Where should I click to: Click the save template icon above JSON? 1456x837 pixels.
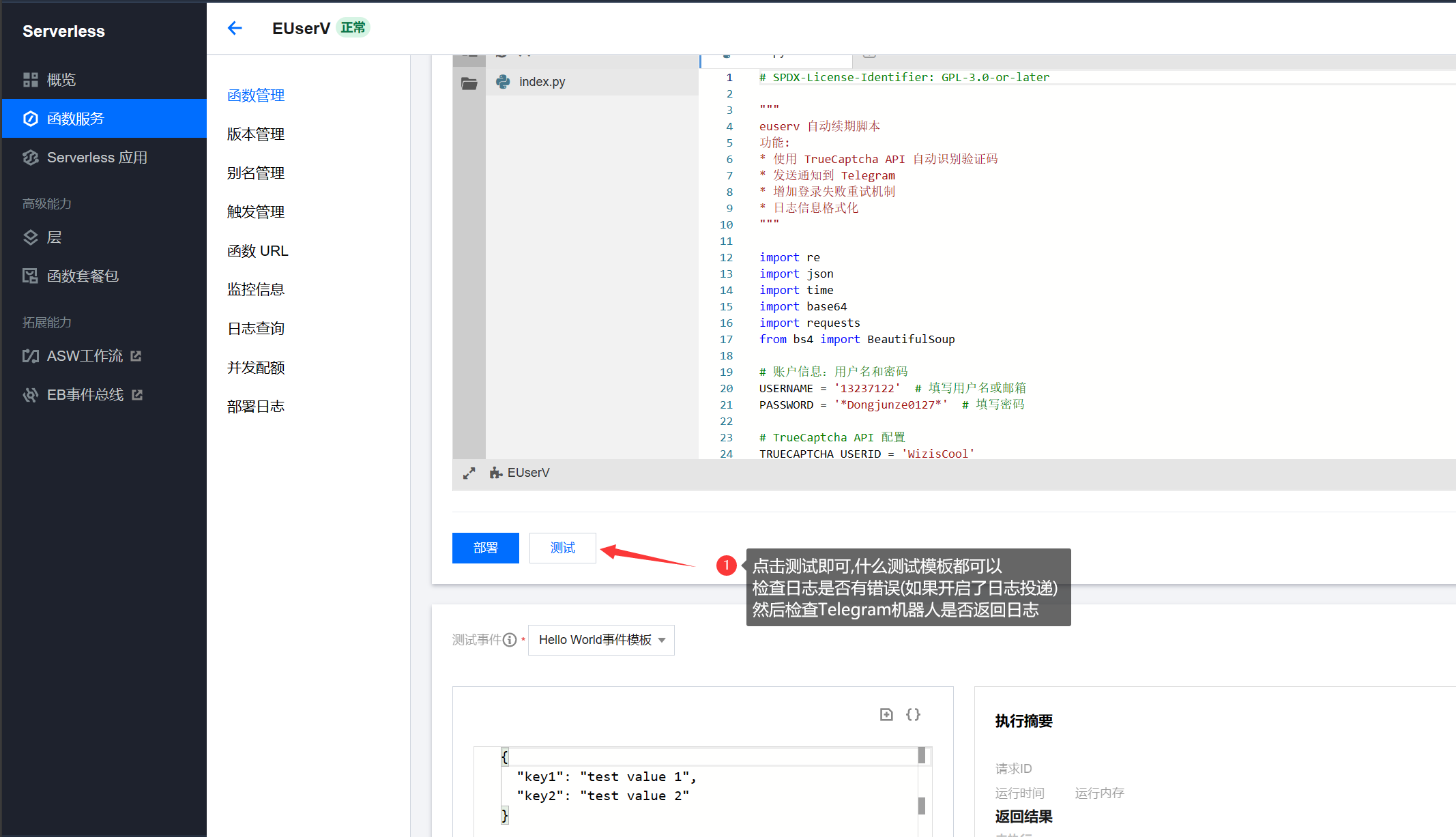pos(886,714)
